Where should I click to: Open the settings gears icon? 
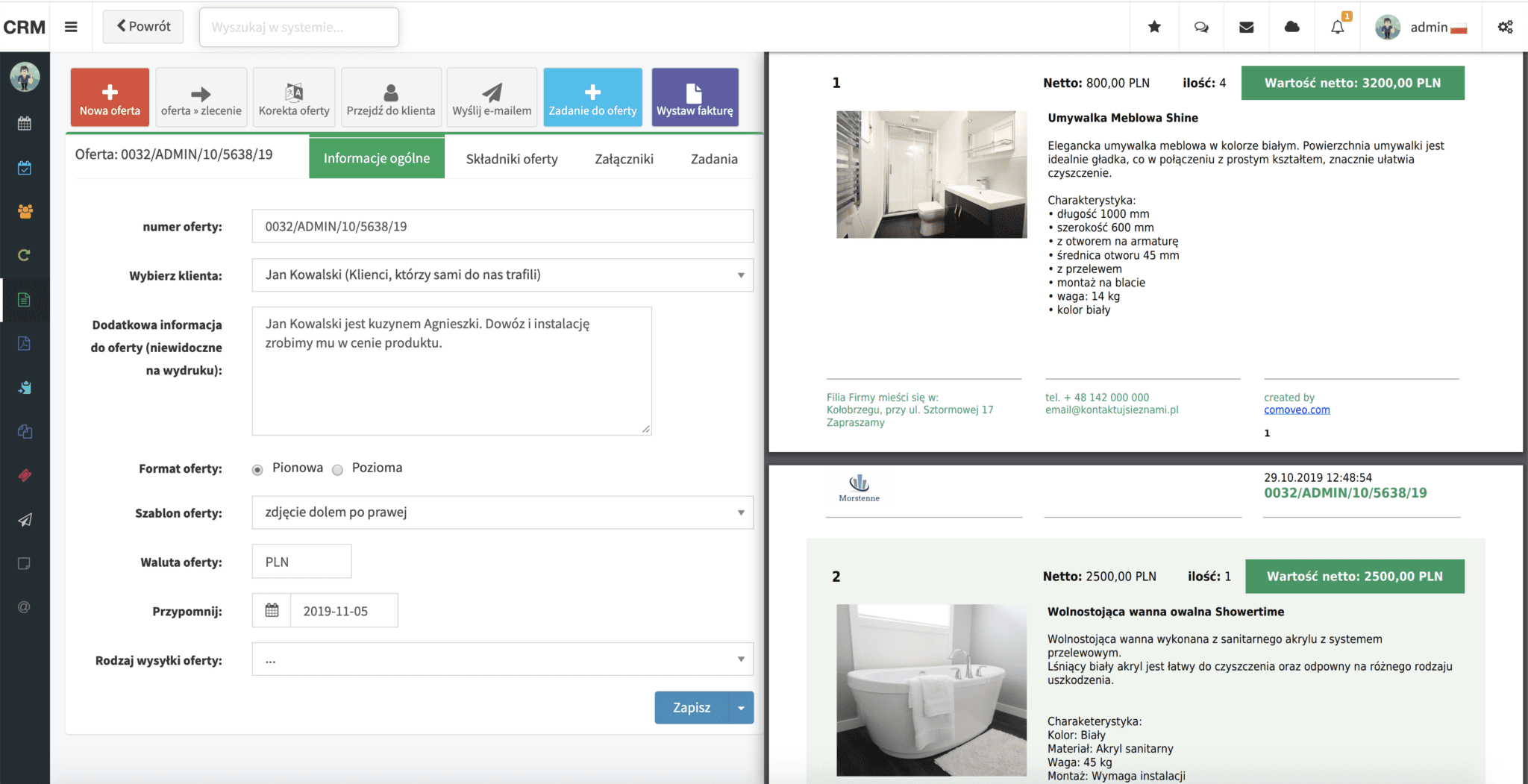[x=1506, y=27]
